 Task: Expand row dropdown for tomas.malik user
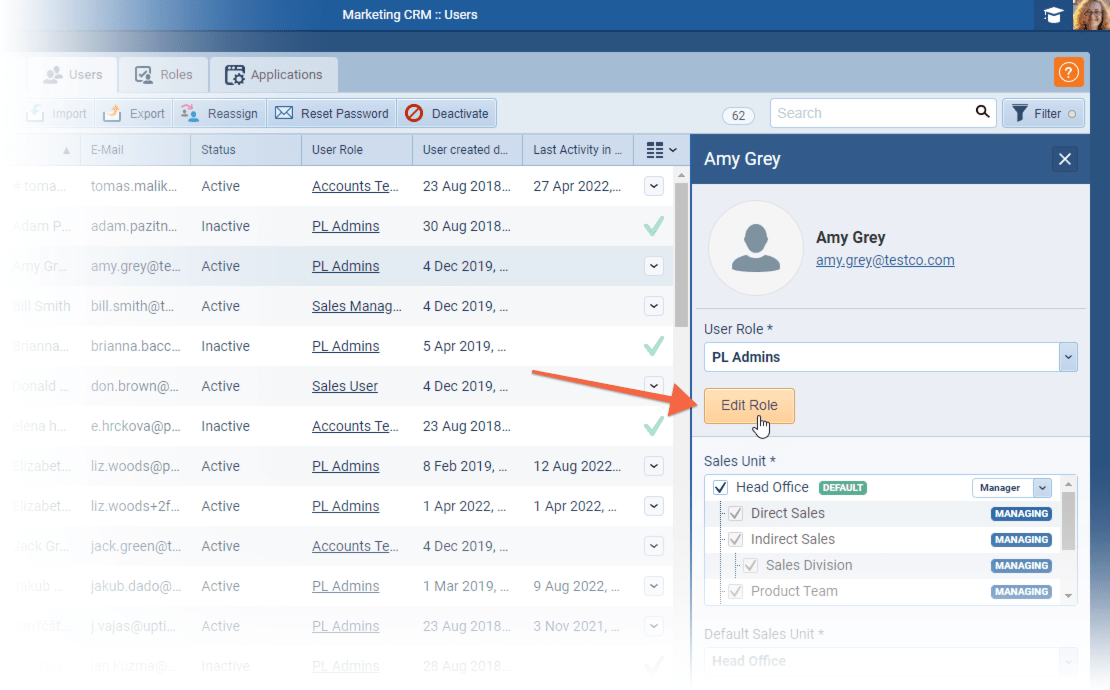coord(654,186)
